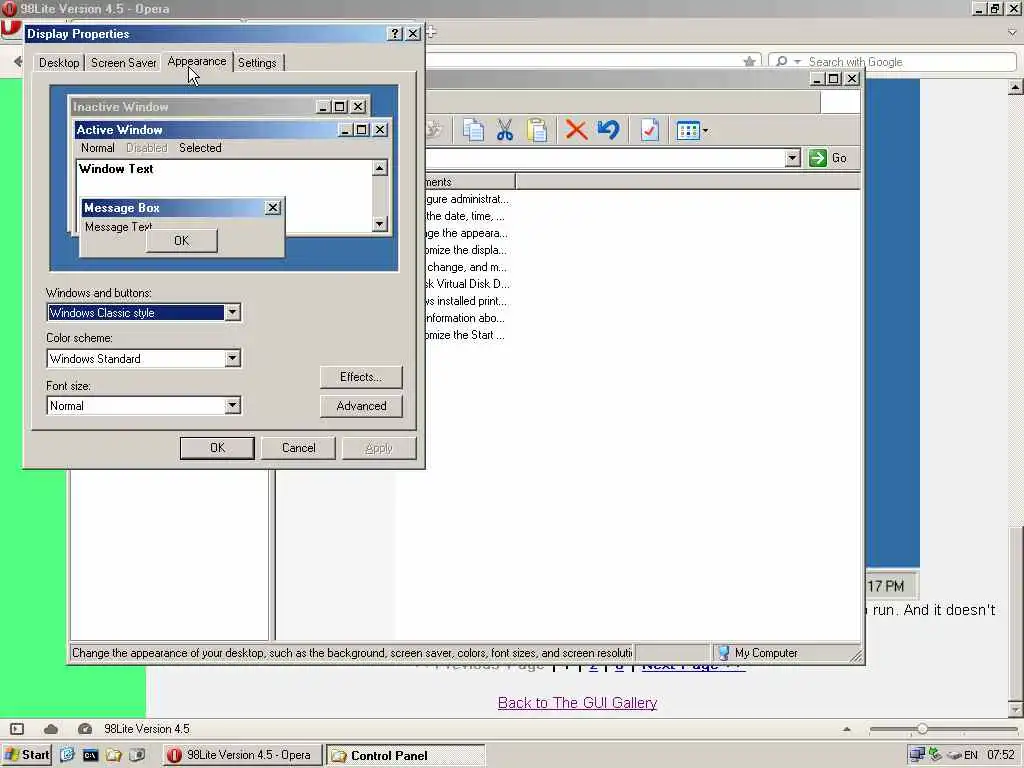Click the network computers tray icon
Screen dimensions: 1024x768
coord(917,755)
